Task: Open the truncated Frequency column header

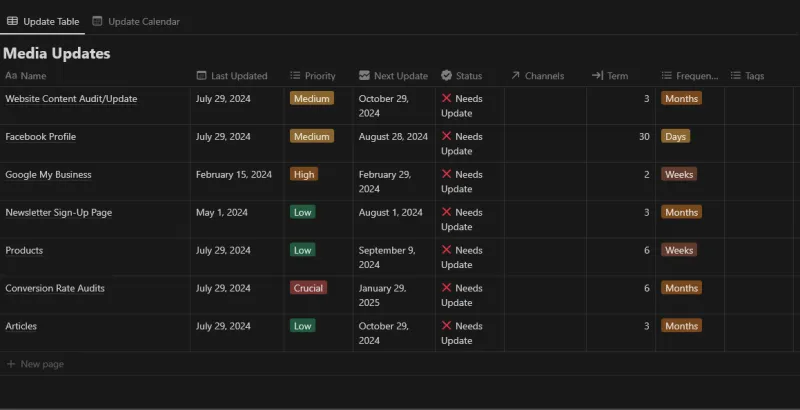Action: (690, 75)
